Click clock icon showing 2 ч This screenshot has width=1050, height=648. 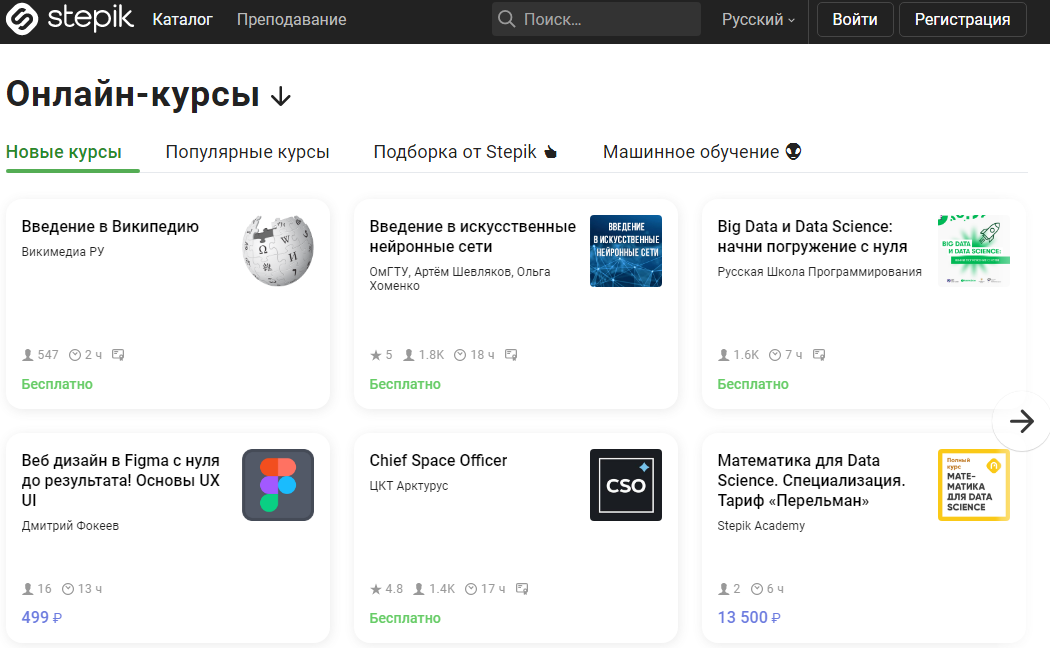click(75, 355)
